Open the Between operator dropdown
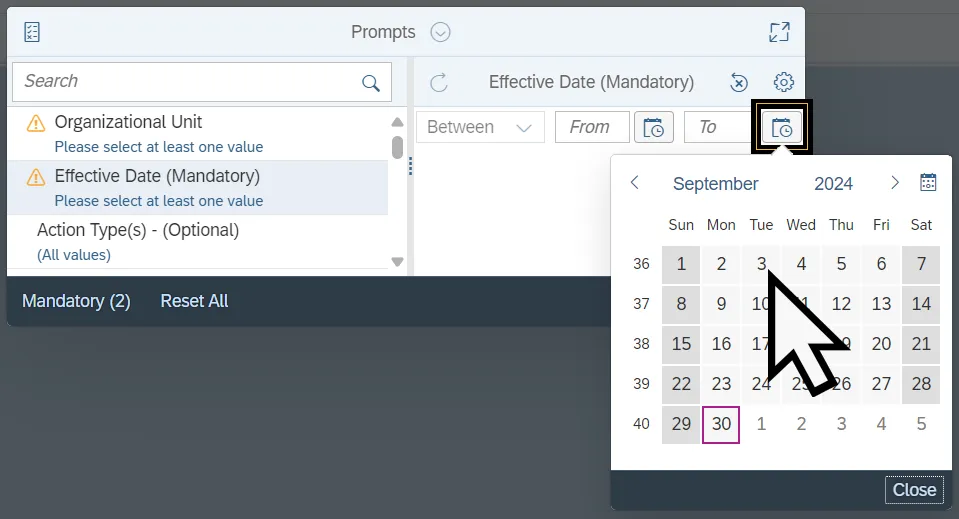 pyautogui.click(x=480, y=128)
